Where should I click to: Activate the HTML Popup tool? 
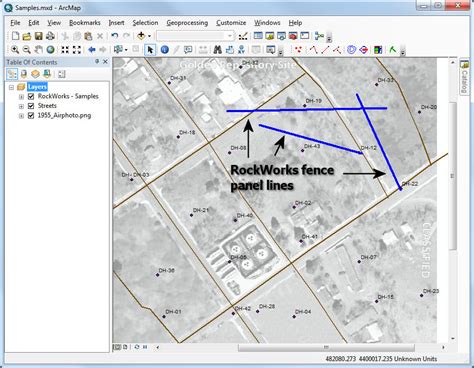188,50
